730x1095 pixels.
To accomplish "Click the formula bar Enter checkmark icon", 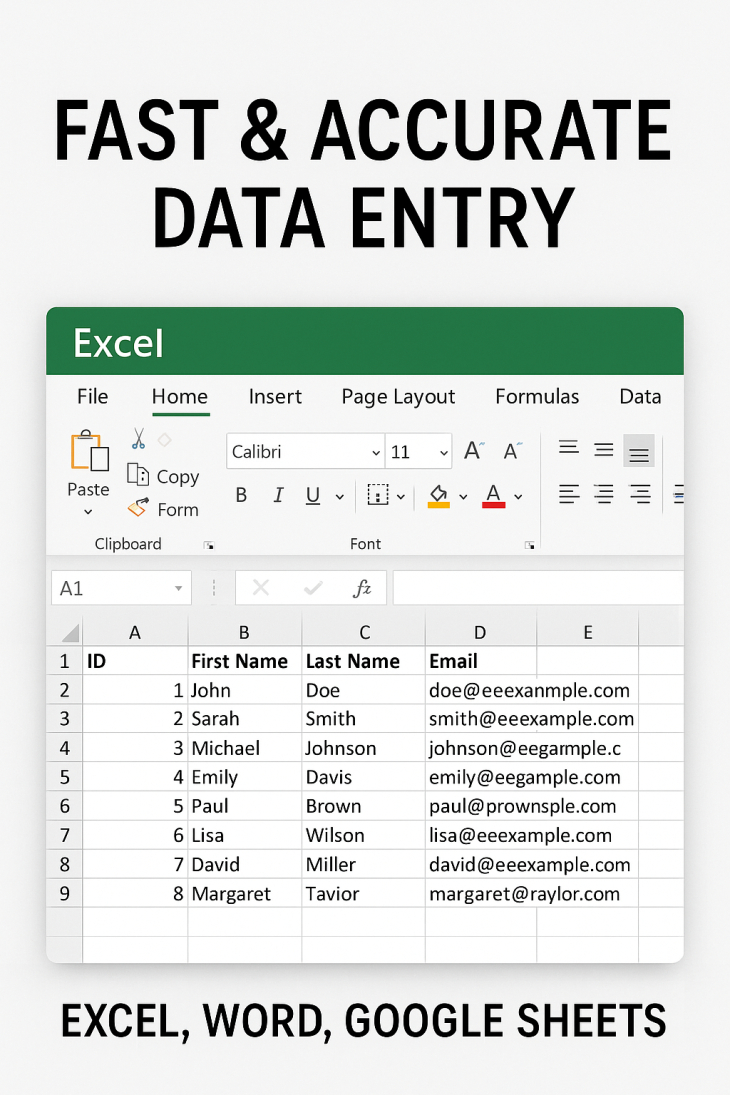I will click(313, 589).
